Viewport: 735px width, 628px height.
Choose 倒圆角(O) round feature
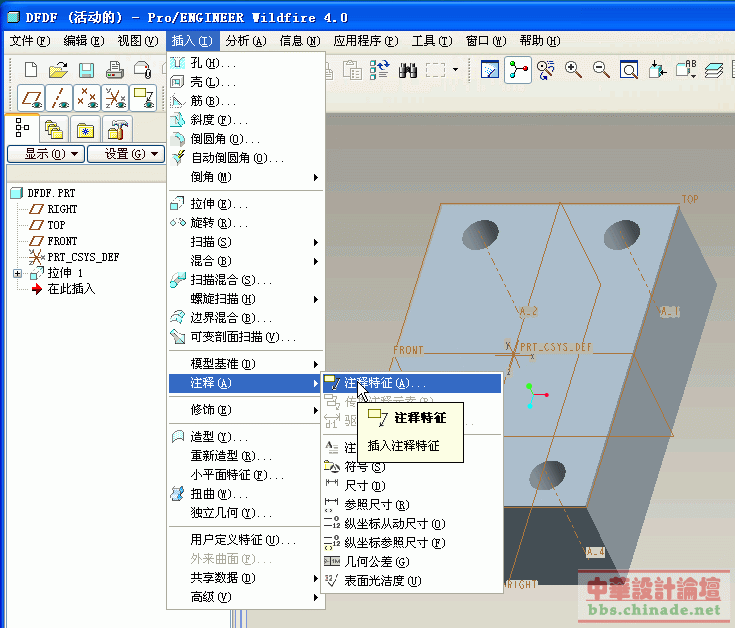(x=246, y=139)
